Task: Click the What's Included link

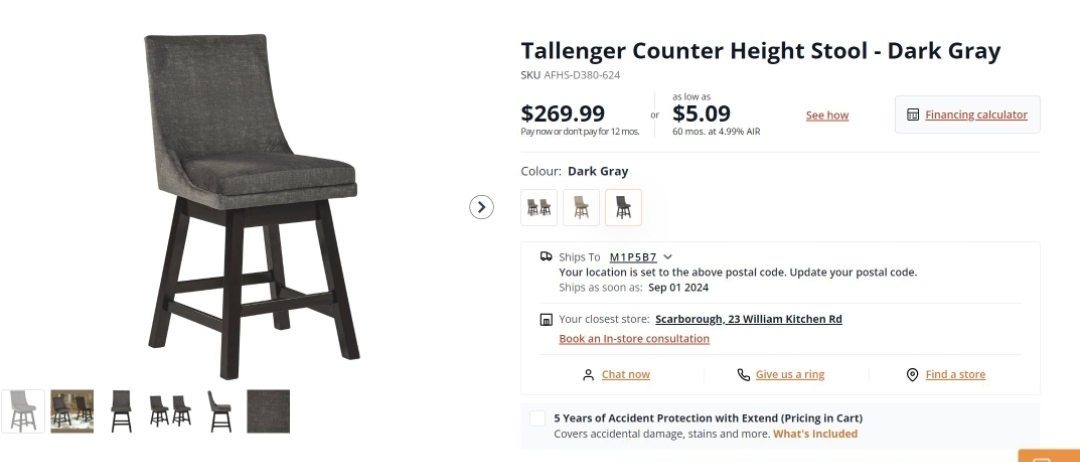Action: (x=815, y=434)
